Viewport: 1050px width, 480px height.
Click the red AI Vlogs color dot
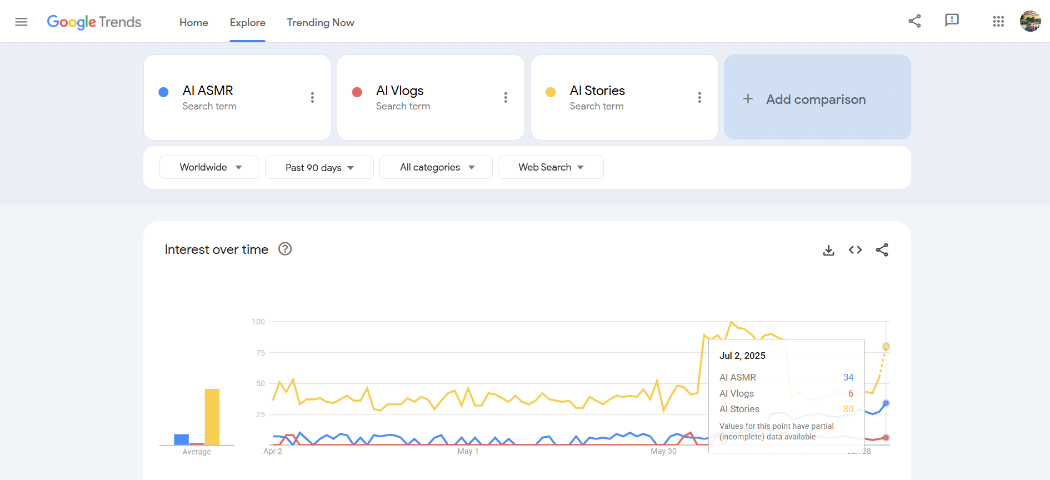(357, 92)
